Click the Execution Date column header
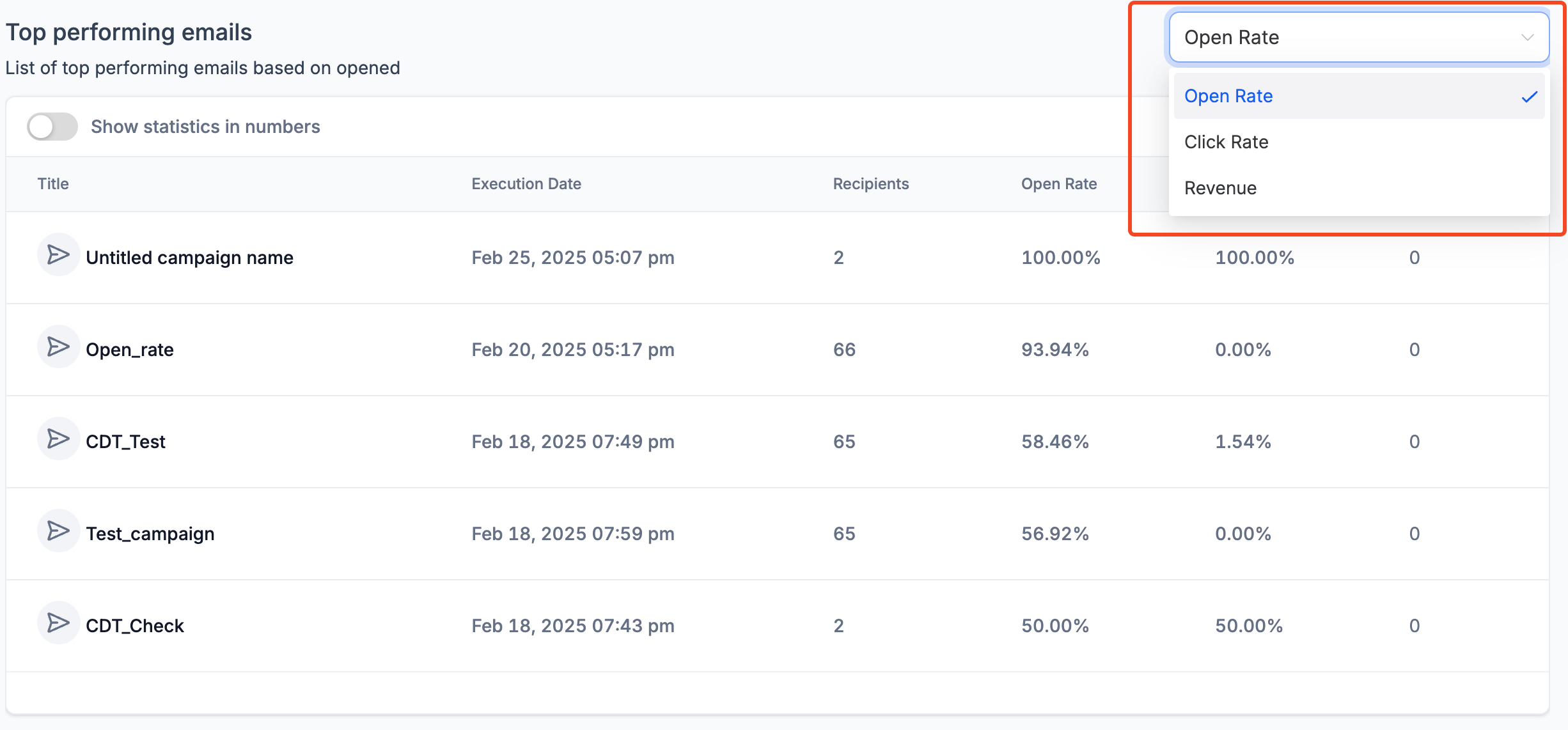1568x730 pixels. pyautogui.click(x=526, y=184)
